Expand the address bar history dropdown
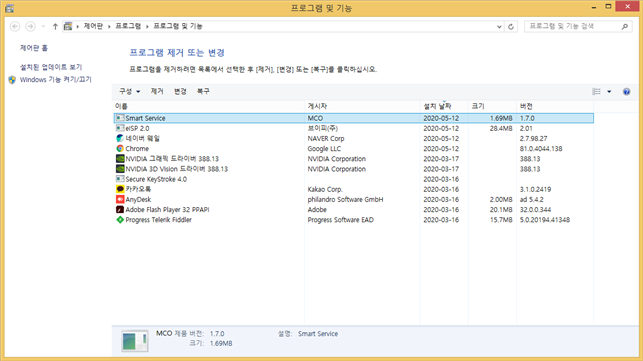This screenshot has width=643, height=361. point(499,27)
